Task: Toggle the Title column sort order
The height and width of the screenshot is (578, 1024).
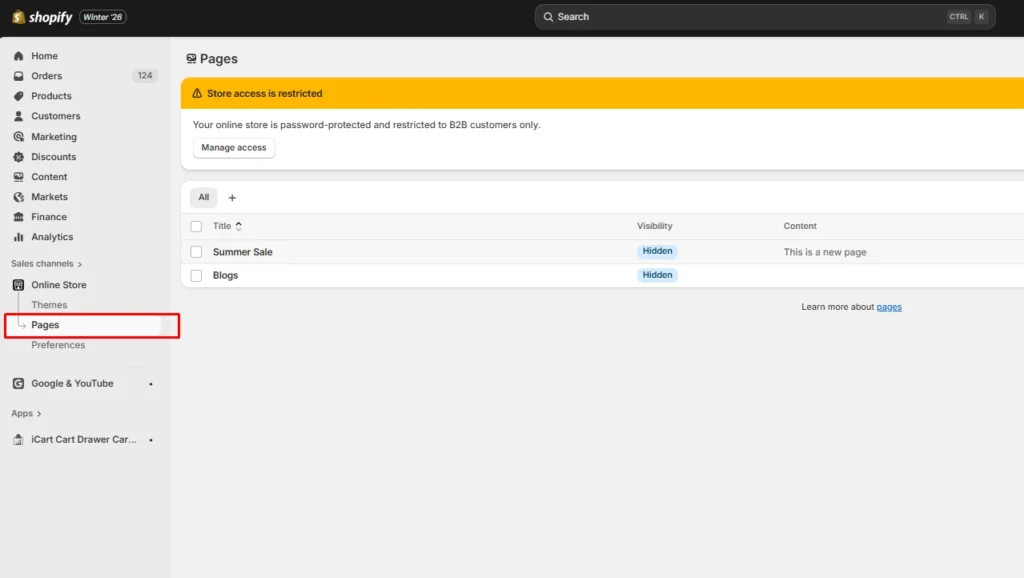Action: tap(237, 226)
